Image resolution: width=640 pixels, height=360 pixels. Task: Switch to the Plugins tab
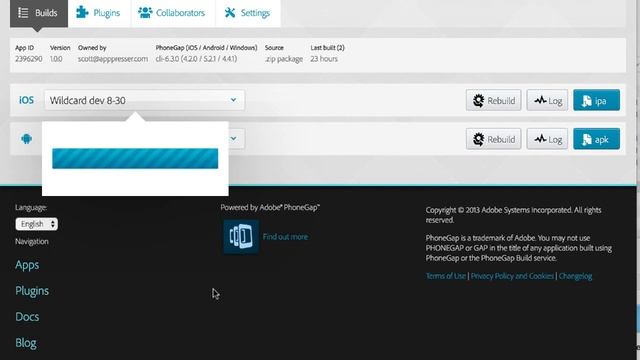99,13
